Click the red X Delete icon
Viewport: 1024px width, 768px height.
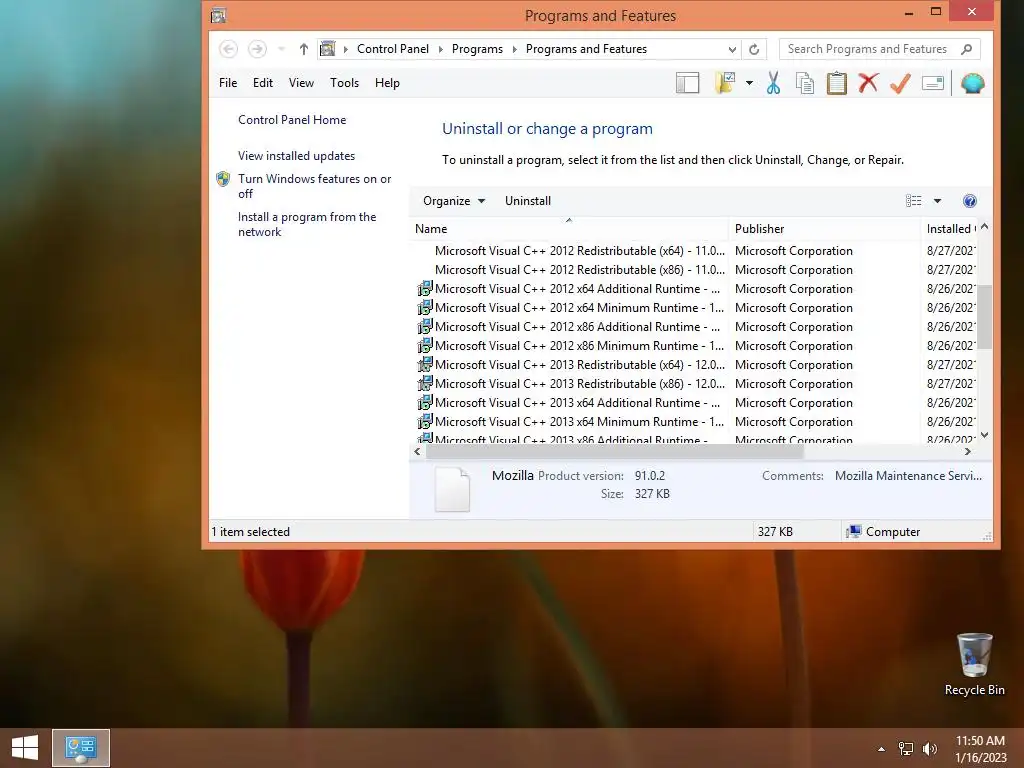coord(868,83)
